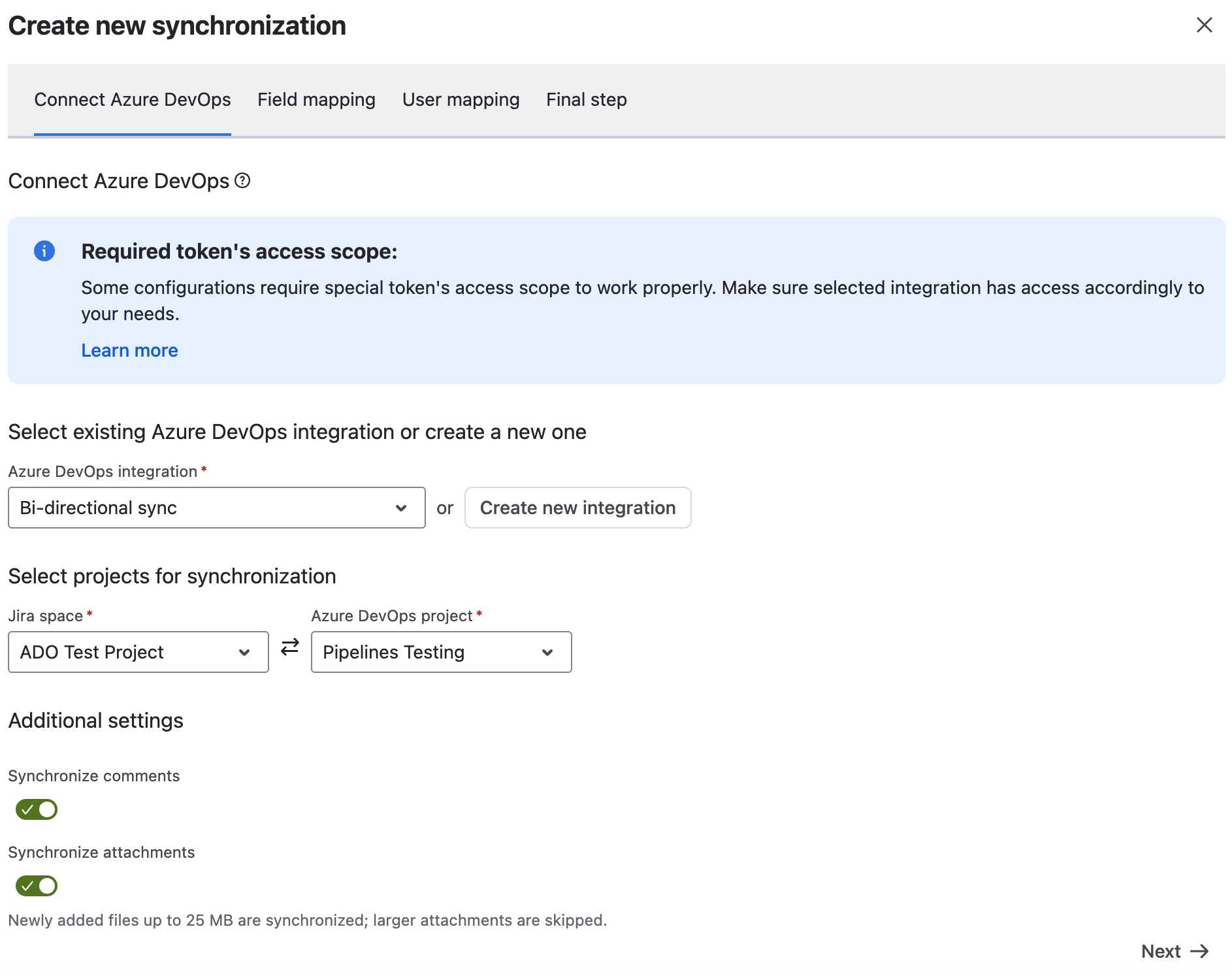Screen dimensions: 1232x976
Task: Click the blue info icon in banner
Action: coord(44,251)
